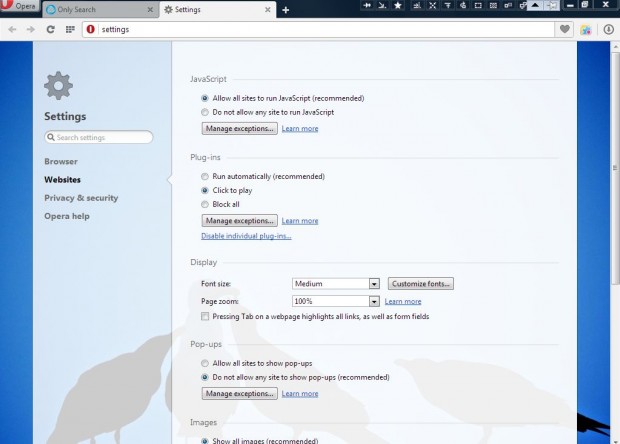This screenshot has height=444, width=620.
Task: Open the Websites settings section
Action: pos(62,179)
